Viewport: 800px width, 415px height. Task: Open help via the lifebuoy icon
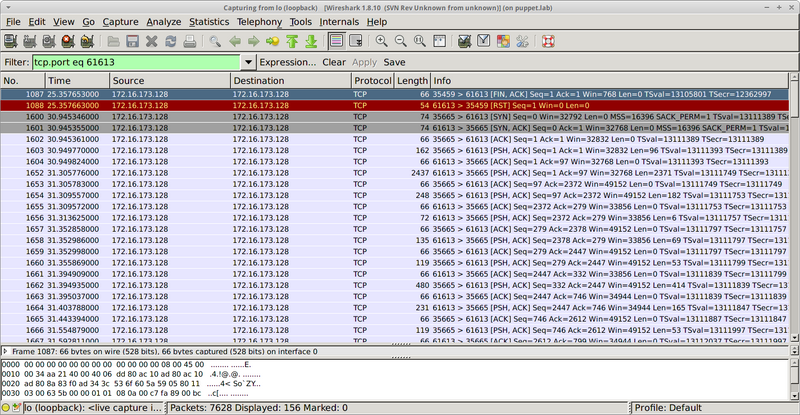(548, 41)
